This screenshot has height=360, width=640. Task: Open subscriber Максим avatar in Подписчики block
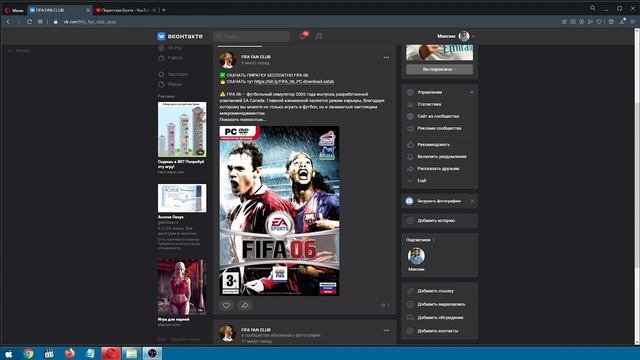(x=416, y=256)
